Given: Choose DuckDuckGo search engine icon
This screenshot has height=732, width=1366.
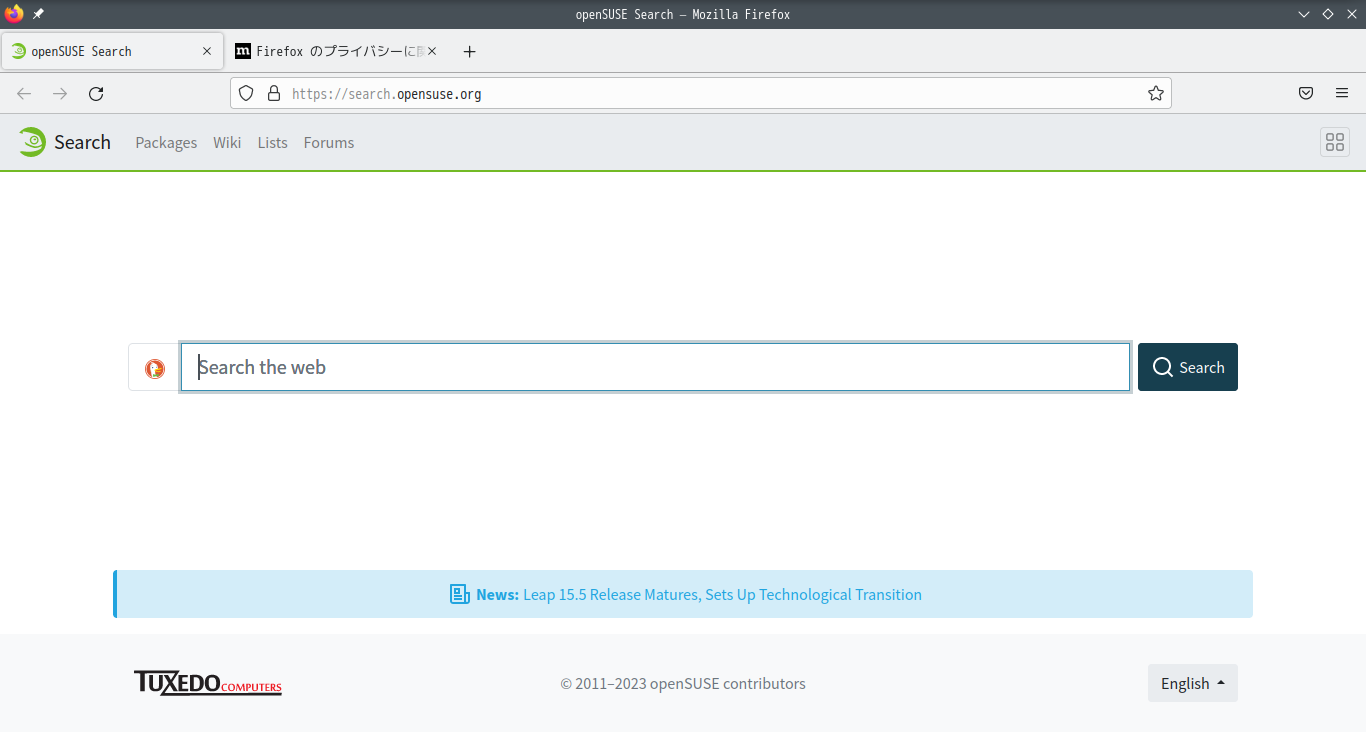Looking at the screenshot, I should [155, 368].
